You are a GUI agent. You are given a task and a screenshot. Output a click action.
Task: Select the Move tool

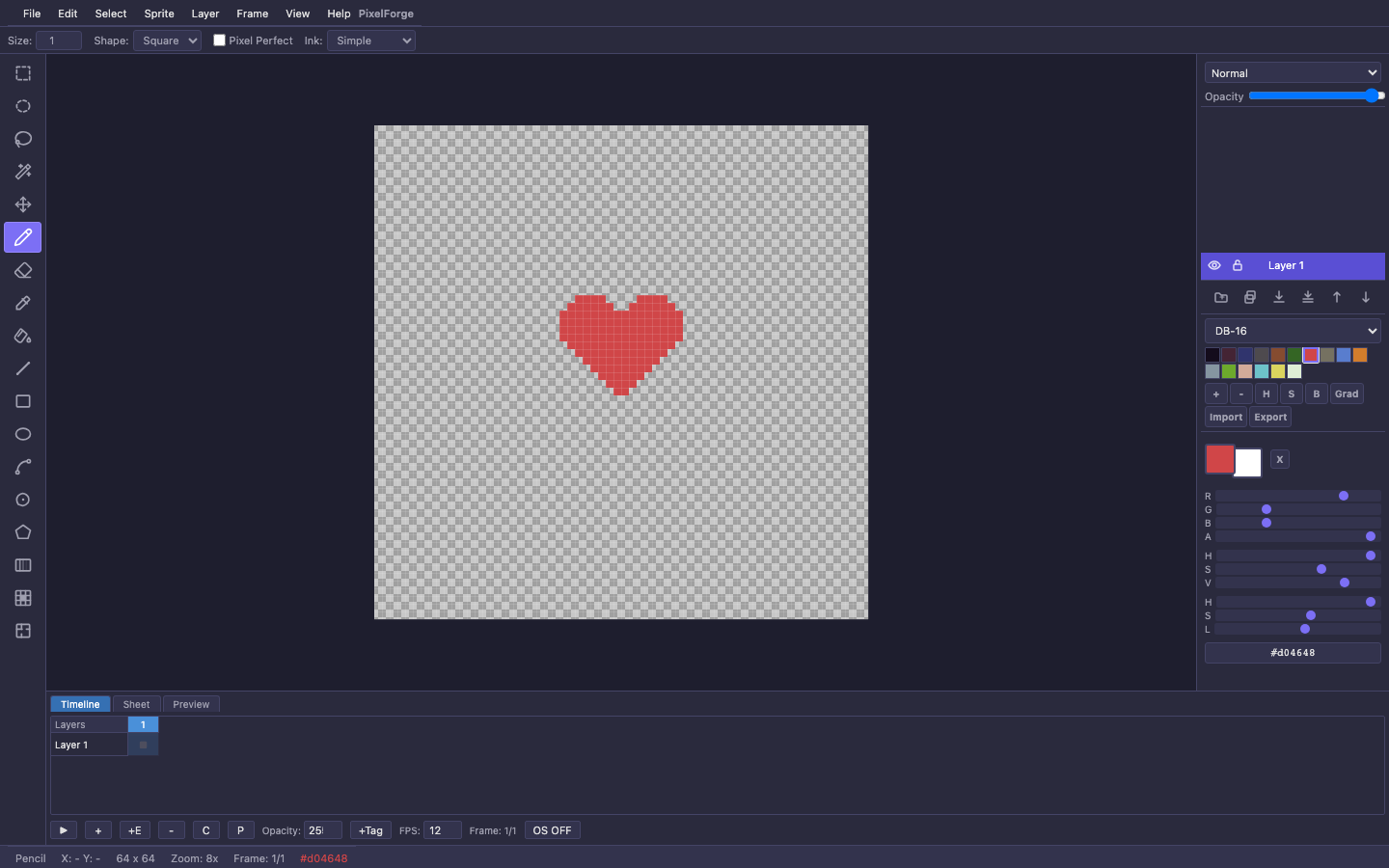23,204
